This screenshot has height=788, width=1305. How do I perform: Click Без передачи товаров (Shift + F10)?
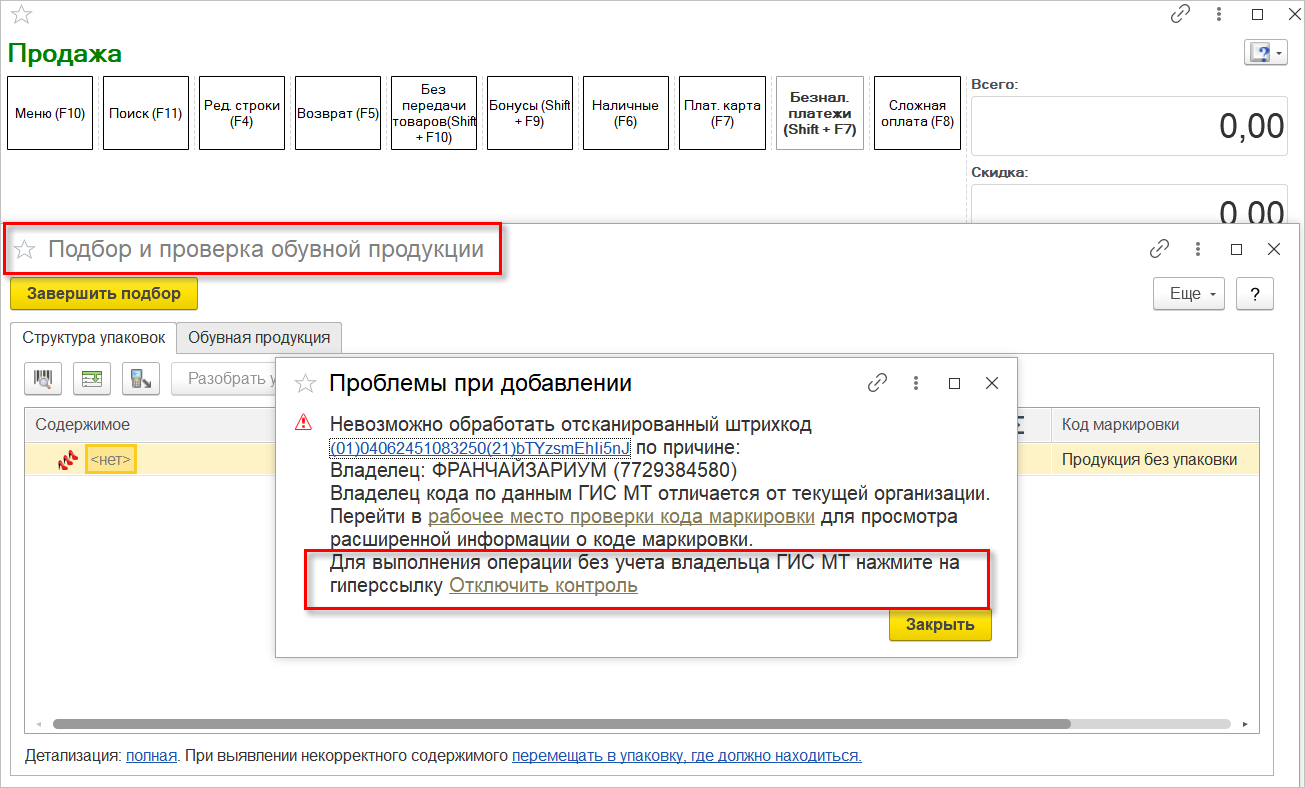434,113
